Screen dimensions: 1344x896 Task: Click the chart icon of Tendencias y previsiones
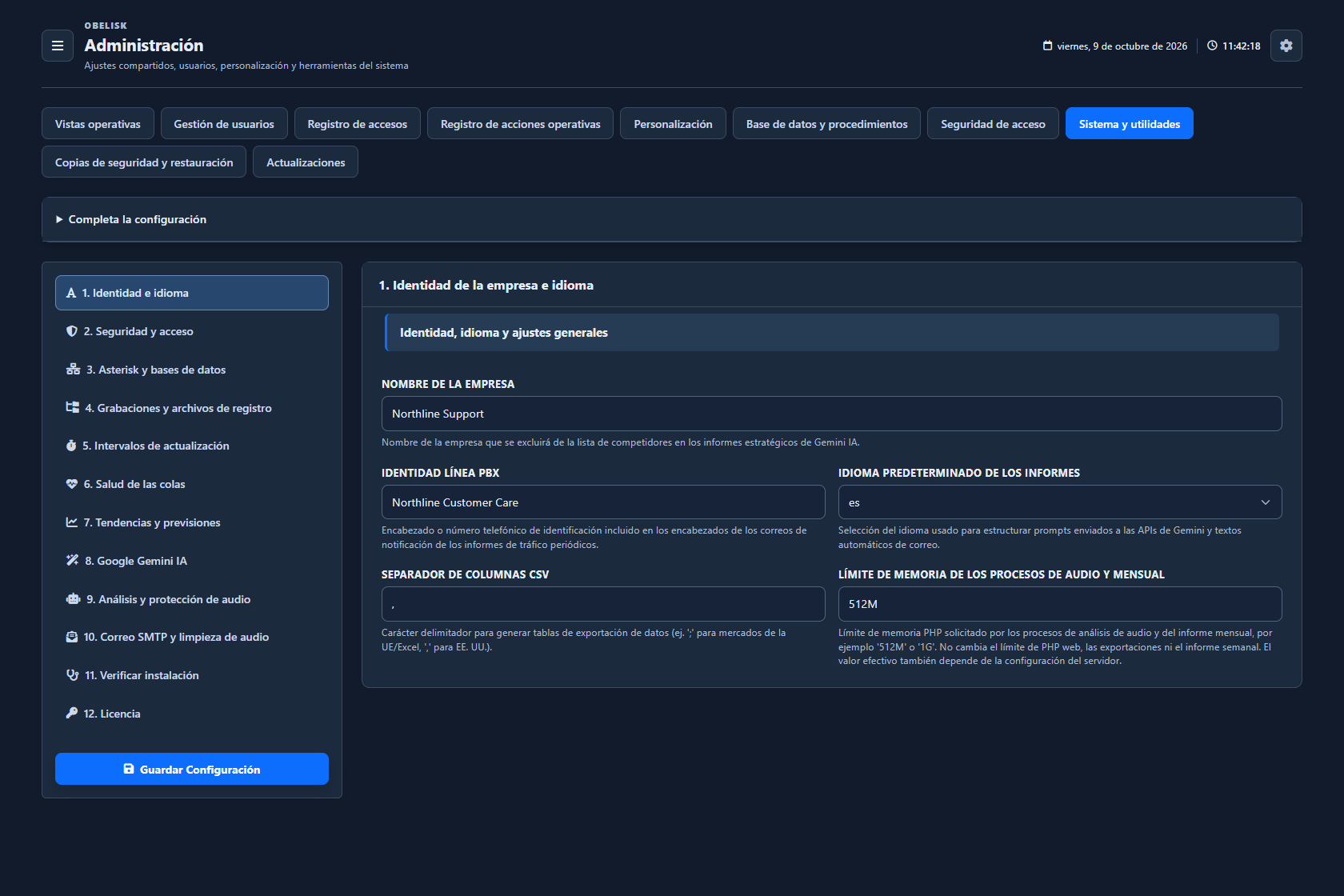[72, 522]
